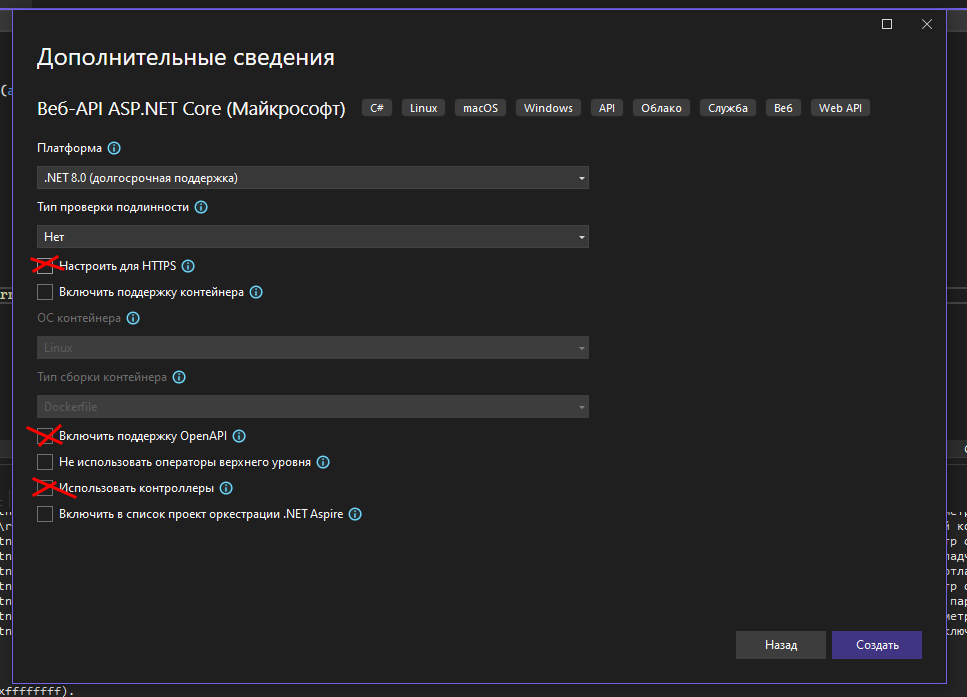This screenshot has height=697, width=967.
Task: Click info icon next to Настроить для HTTPS
Action: tap(188, 266)
